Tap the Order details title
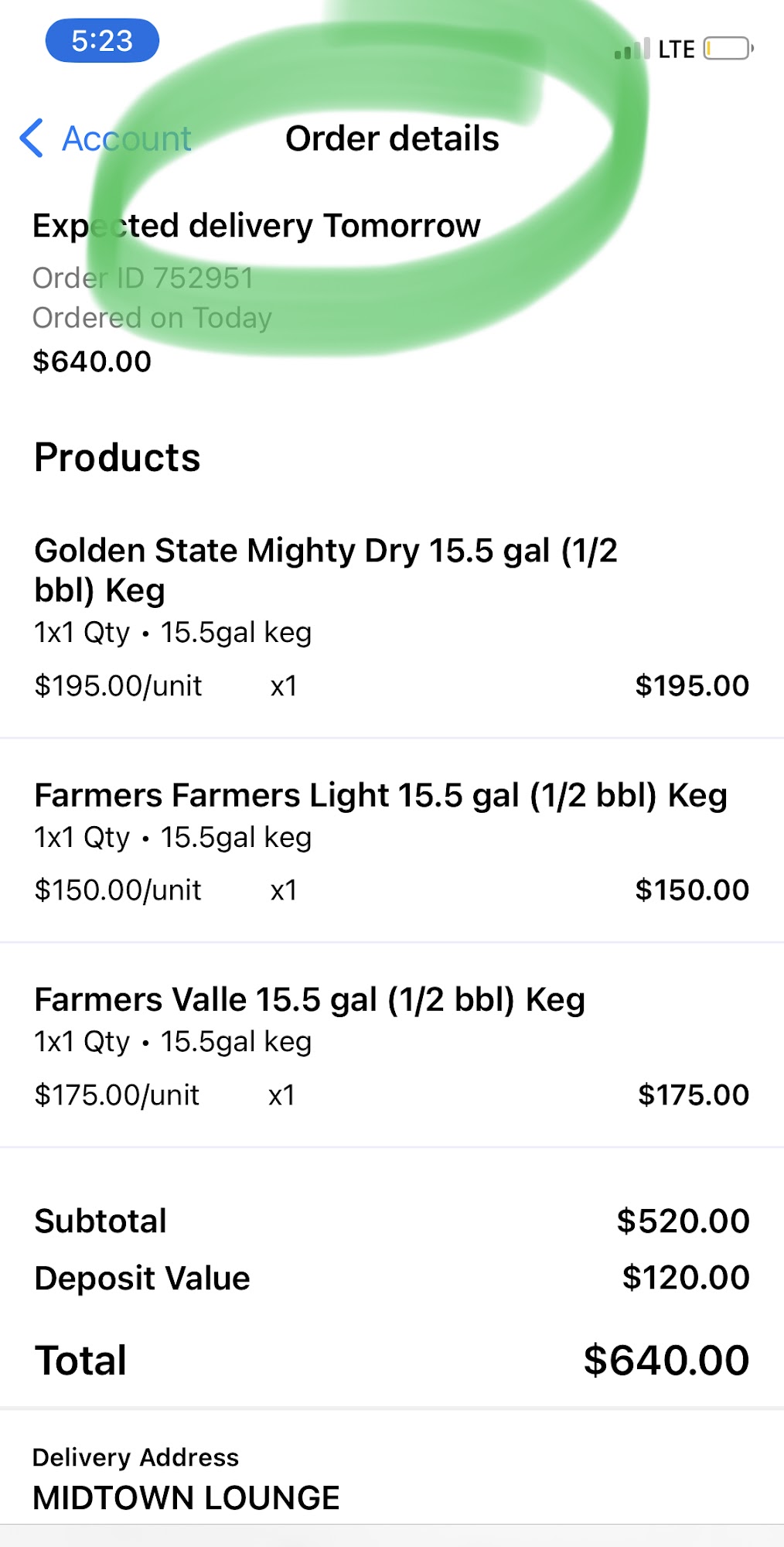The image size is (784, 1547). coord(392,139)
